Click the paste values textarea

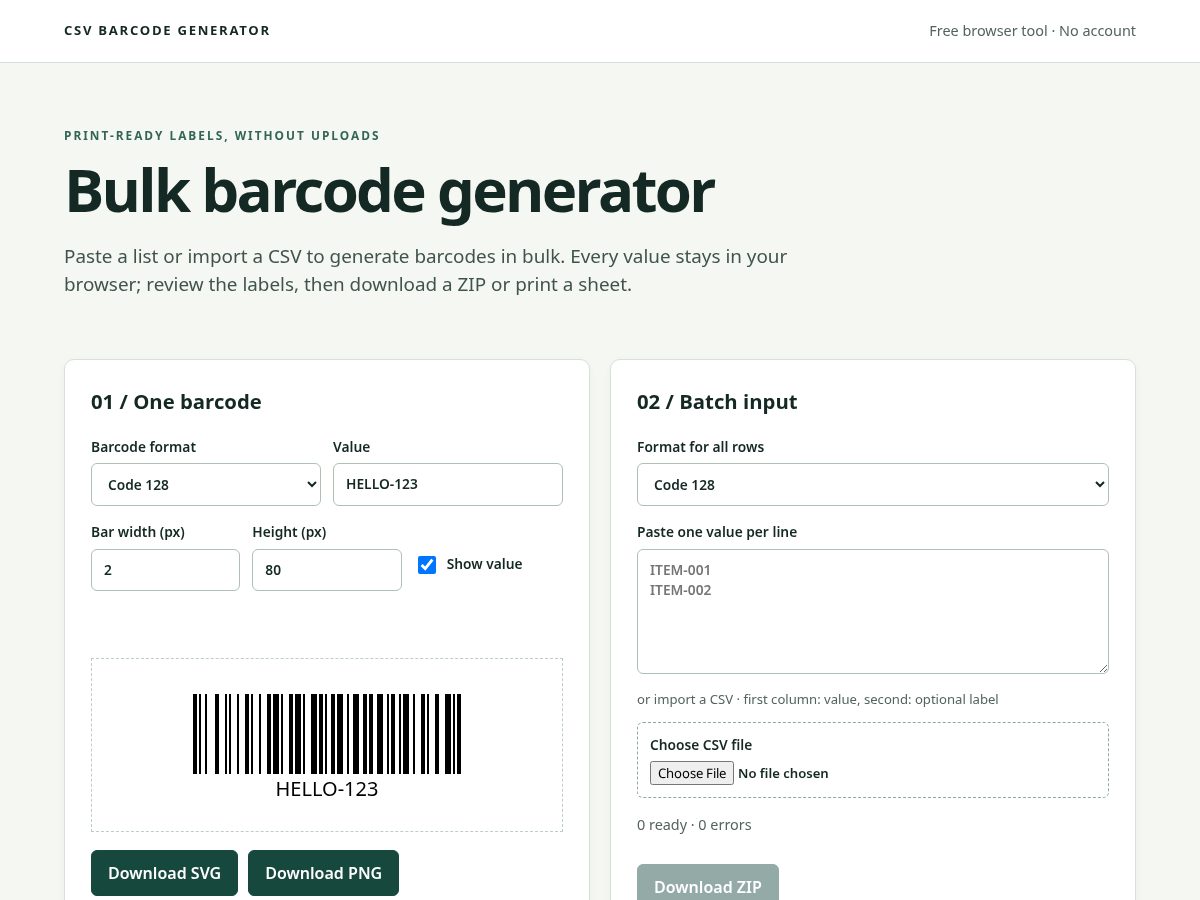(x=873, y=611)
